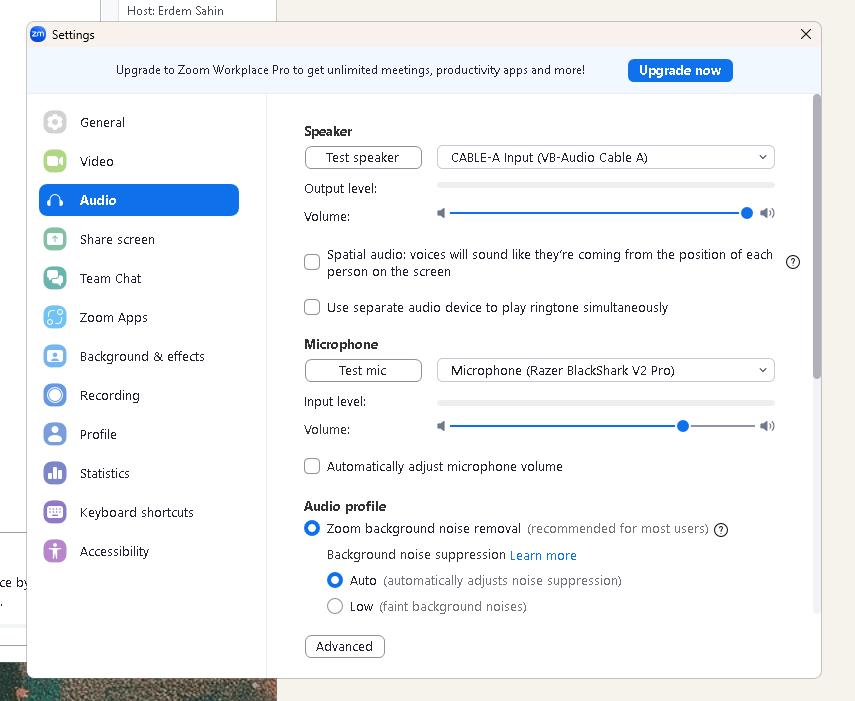The width and height of the screenshot is (855, 701).
Task: Open Background & effects settings
Action: coord(139,356)
